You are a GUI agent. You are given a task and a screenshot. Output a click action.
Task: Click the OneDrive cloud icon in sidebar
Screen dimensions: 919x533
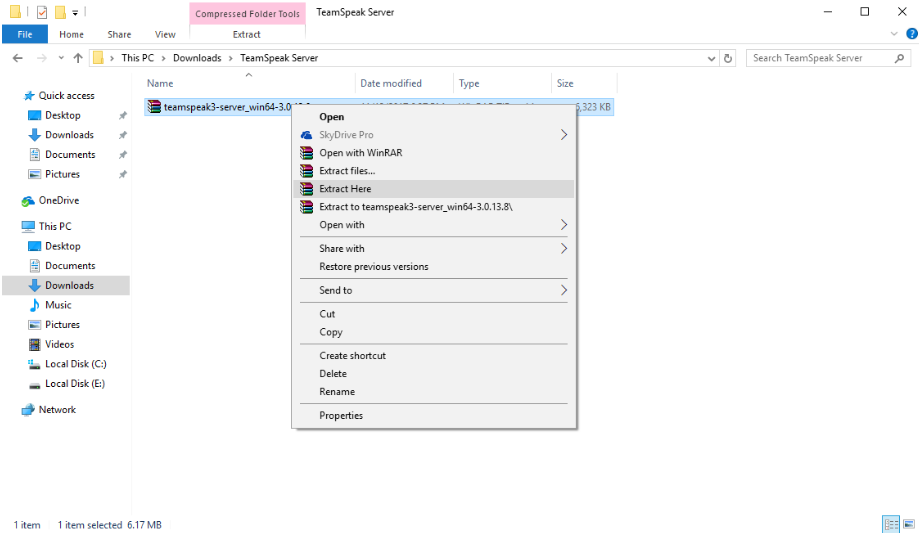[x=28, y=201]
